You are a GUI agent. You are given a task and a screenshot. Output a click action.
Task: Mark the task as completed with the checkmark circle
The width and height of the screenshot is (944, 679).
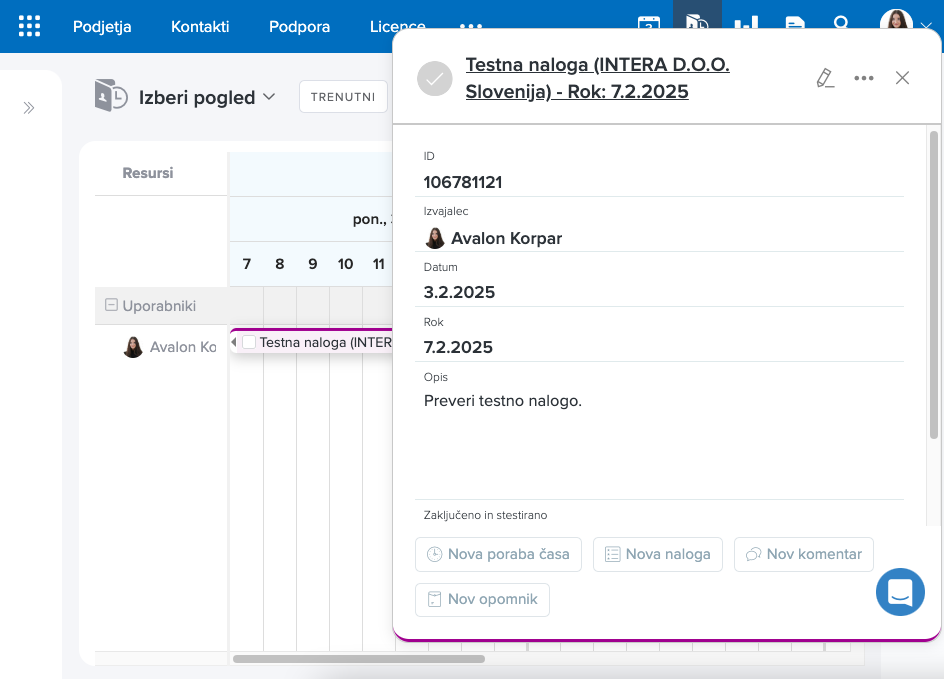(x=435, y=78)
